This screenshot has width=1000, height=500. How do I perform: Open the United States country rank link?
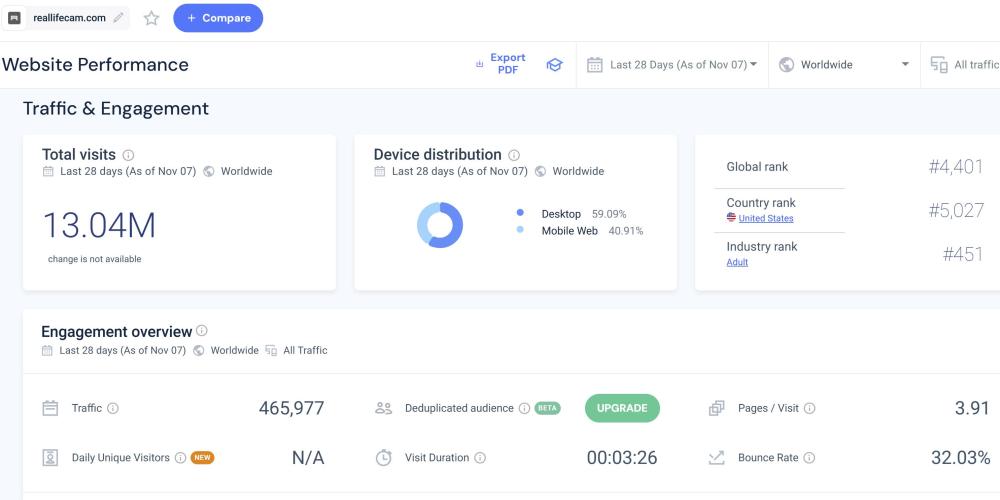point(765,218)
